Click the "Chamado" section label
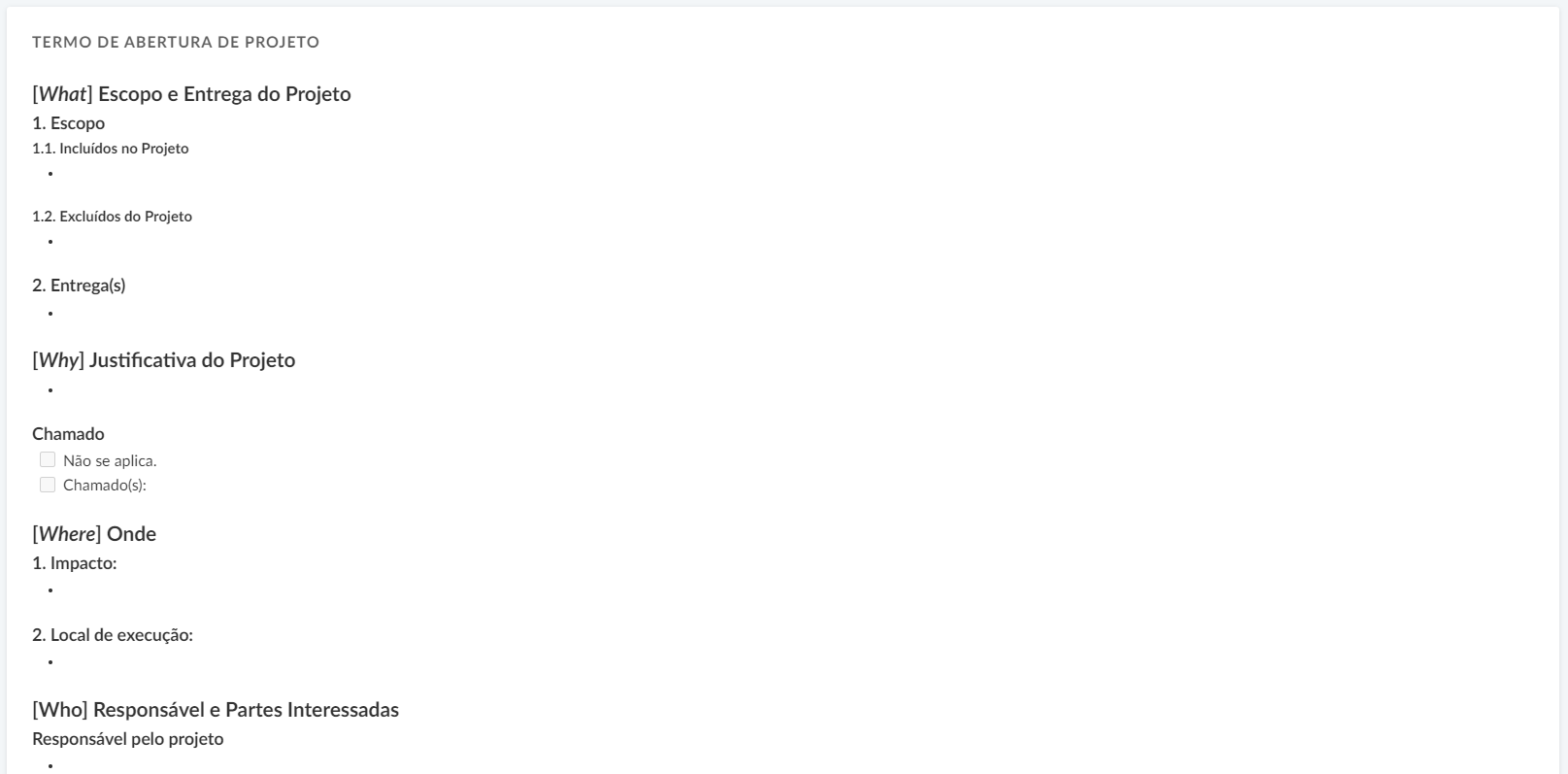Screen dimensions: 1568x774 (x=68, y=434)
